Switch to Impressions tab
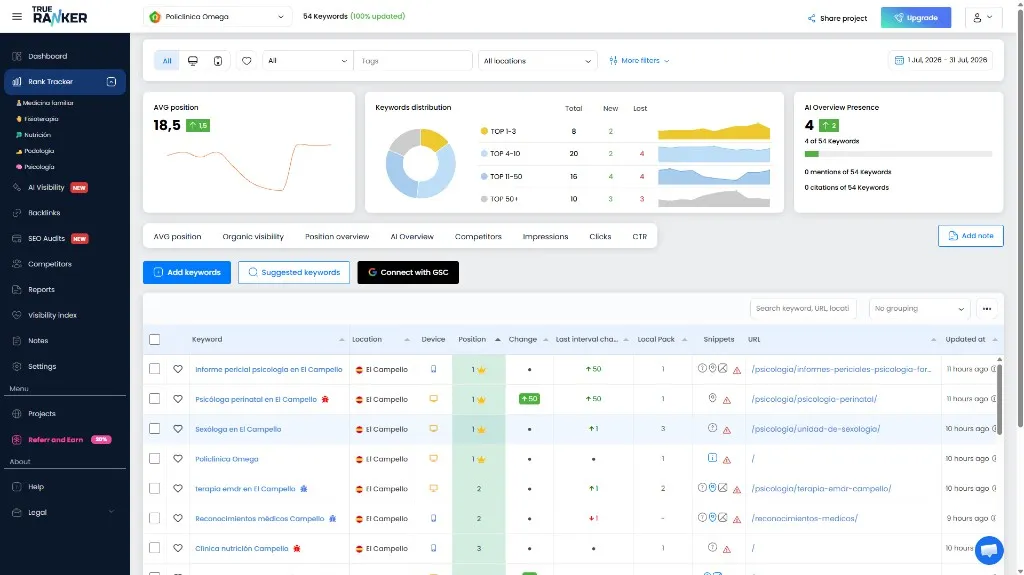Image resolution: width=1024 pixels, height=575 pixels. (x=545, y=237)
